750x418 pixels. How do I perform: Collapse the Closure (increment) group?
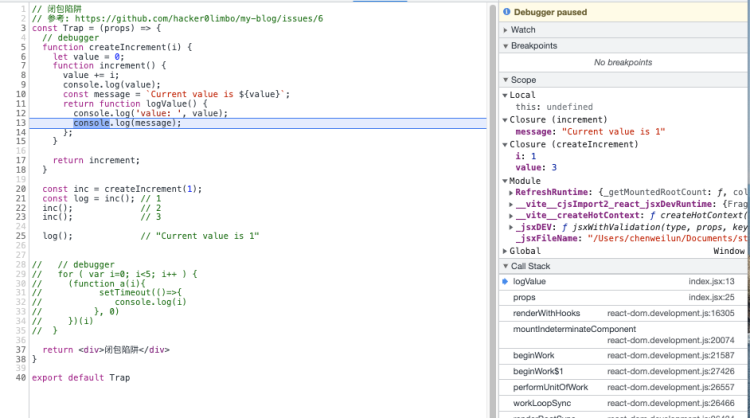click(x=505, y=120)
